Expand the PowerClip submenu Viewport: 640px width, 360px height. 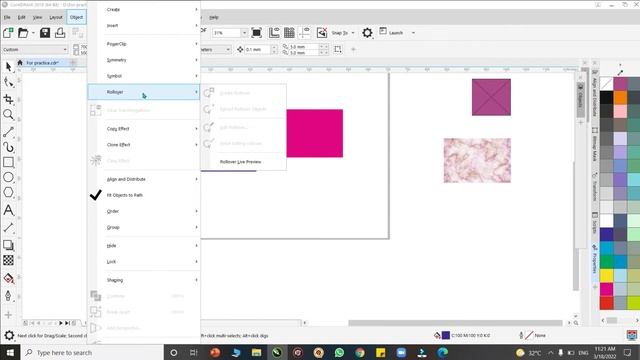(x=144, y=44)
